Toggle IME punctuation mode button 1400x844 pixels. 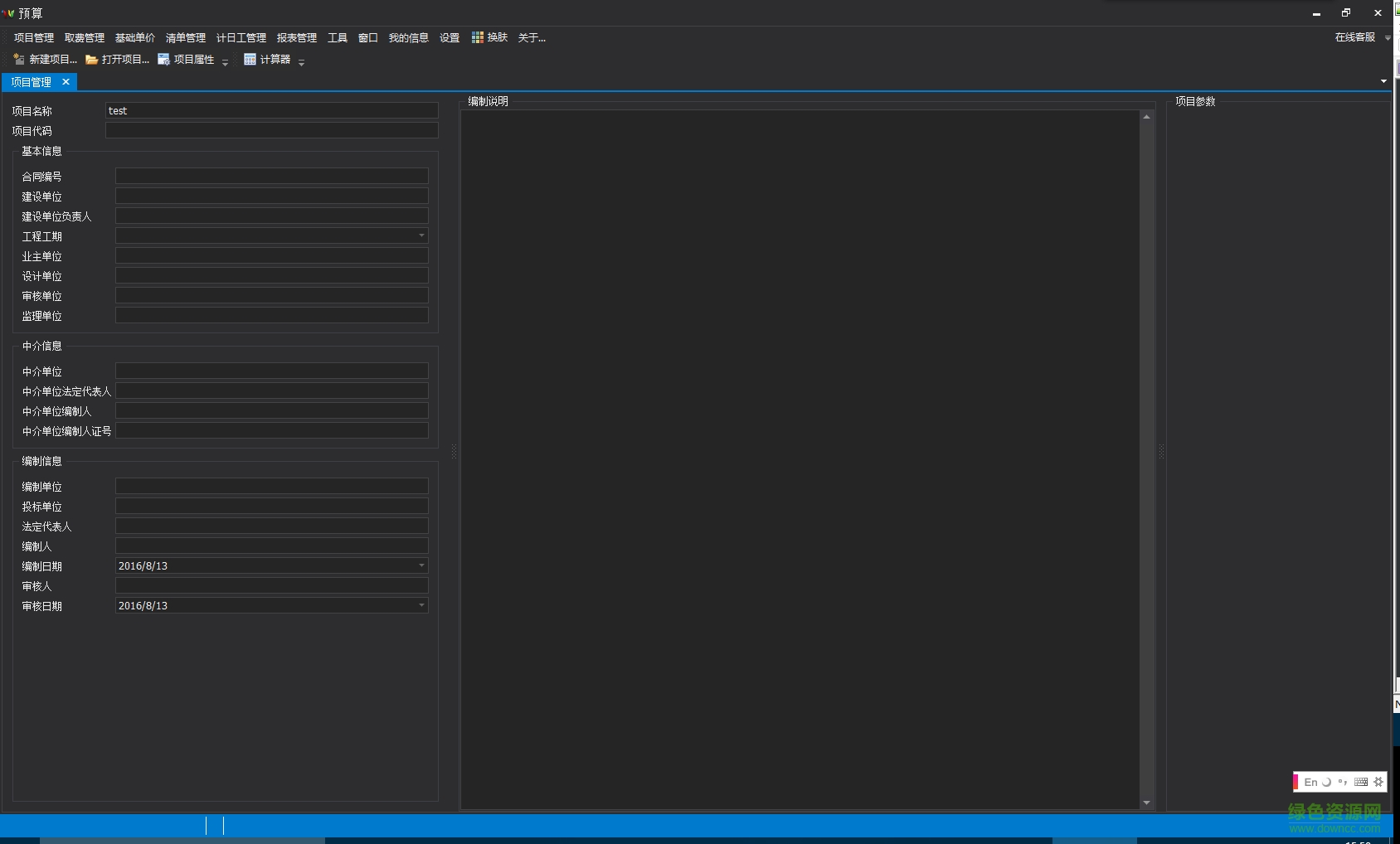point(1343,782)
